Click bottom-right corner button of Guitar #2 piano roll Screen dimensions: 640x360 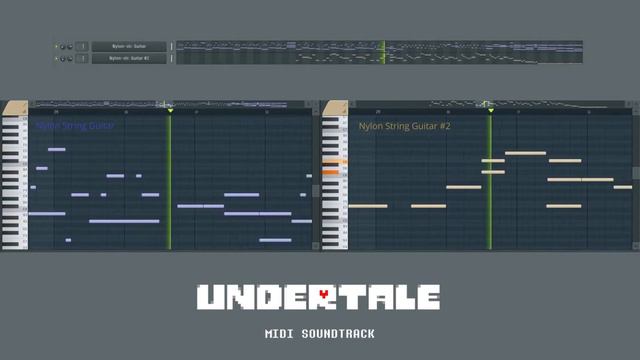(x=636, y=246)
